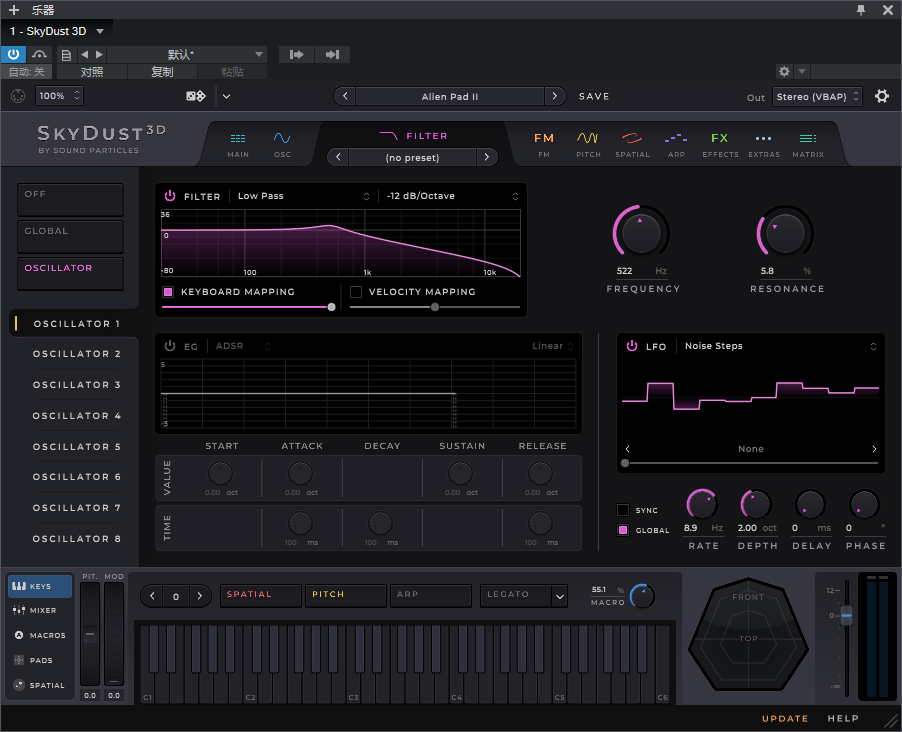Select next filter preset arrow

(487, 157)
